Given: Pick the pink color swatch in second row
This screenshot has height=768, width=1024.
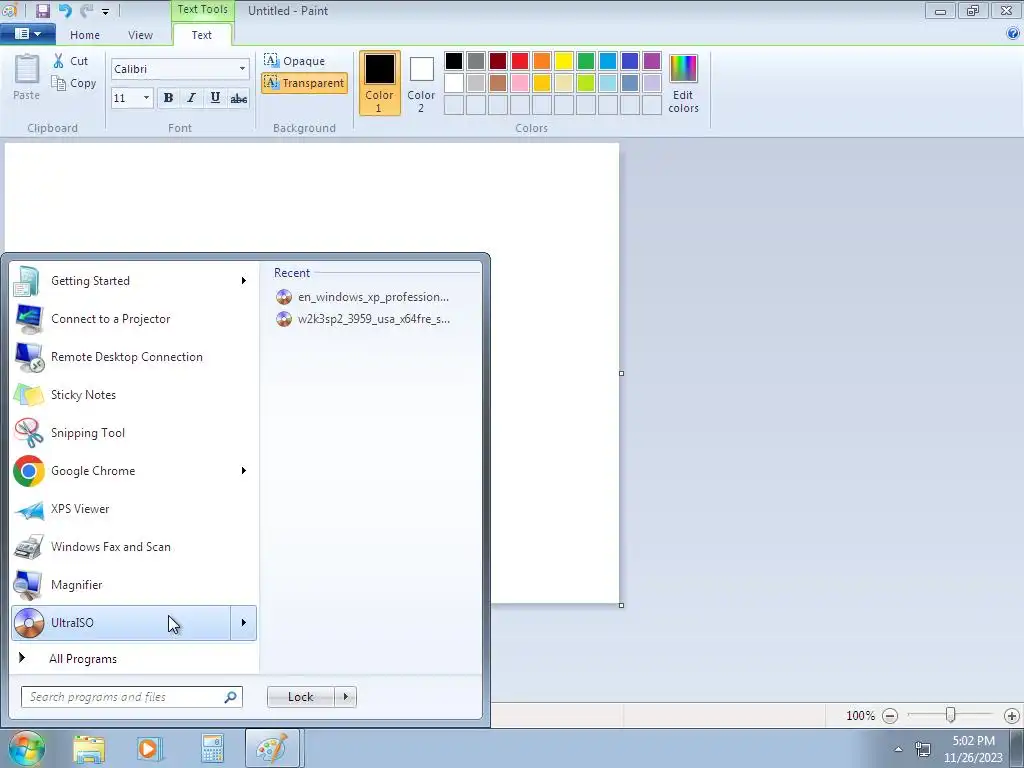Looking at the screenshot, I should 520,83.
